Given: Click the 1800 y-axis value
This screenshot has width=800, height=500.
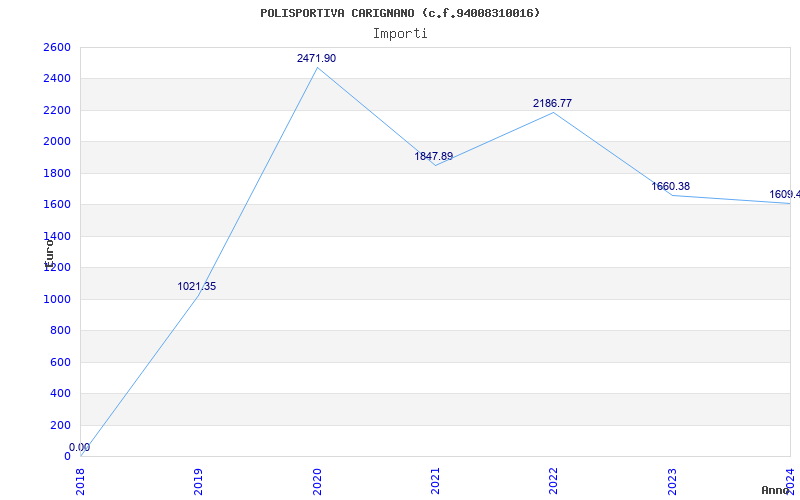Looking at the screenshot, I should (57, 173).
